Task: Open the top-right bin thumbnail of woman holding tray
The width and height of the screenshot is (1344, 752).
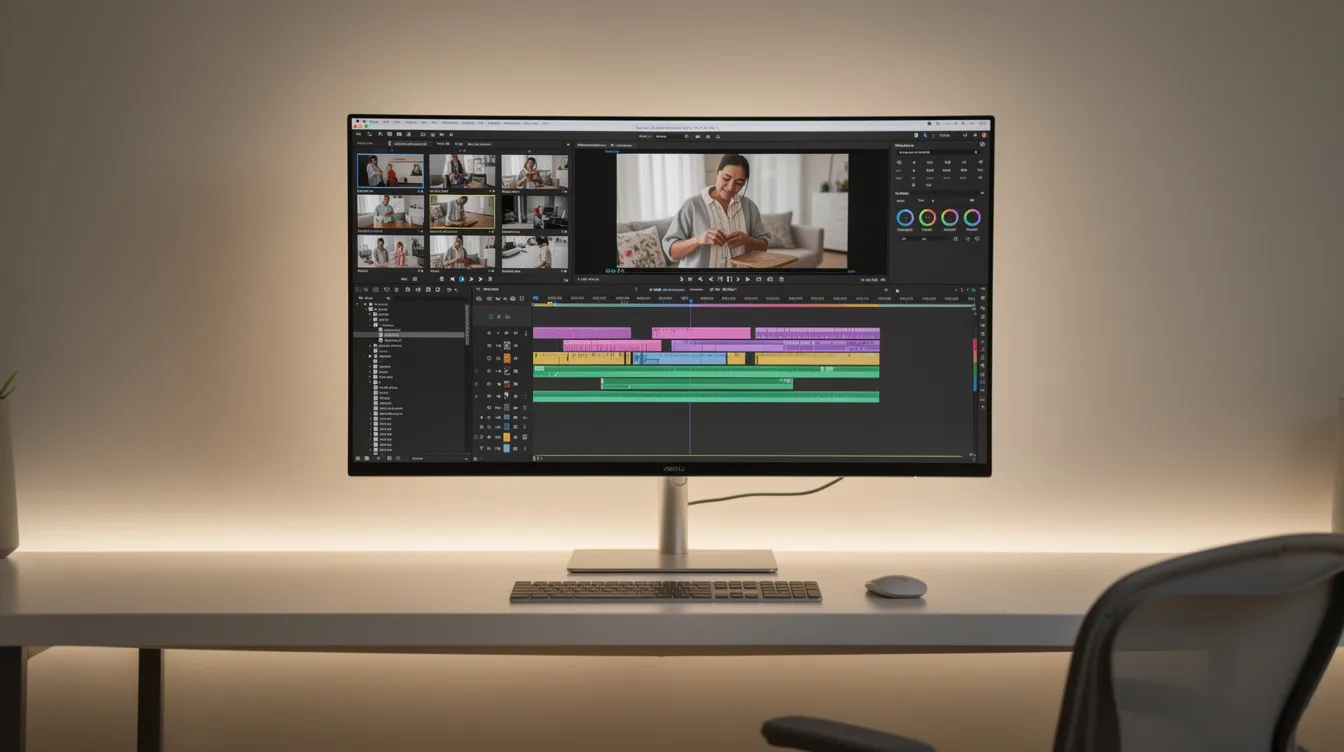Action: 535,171
